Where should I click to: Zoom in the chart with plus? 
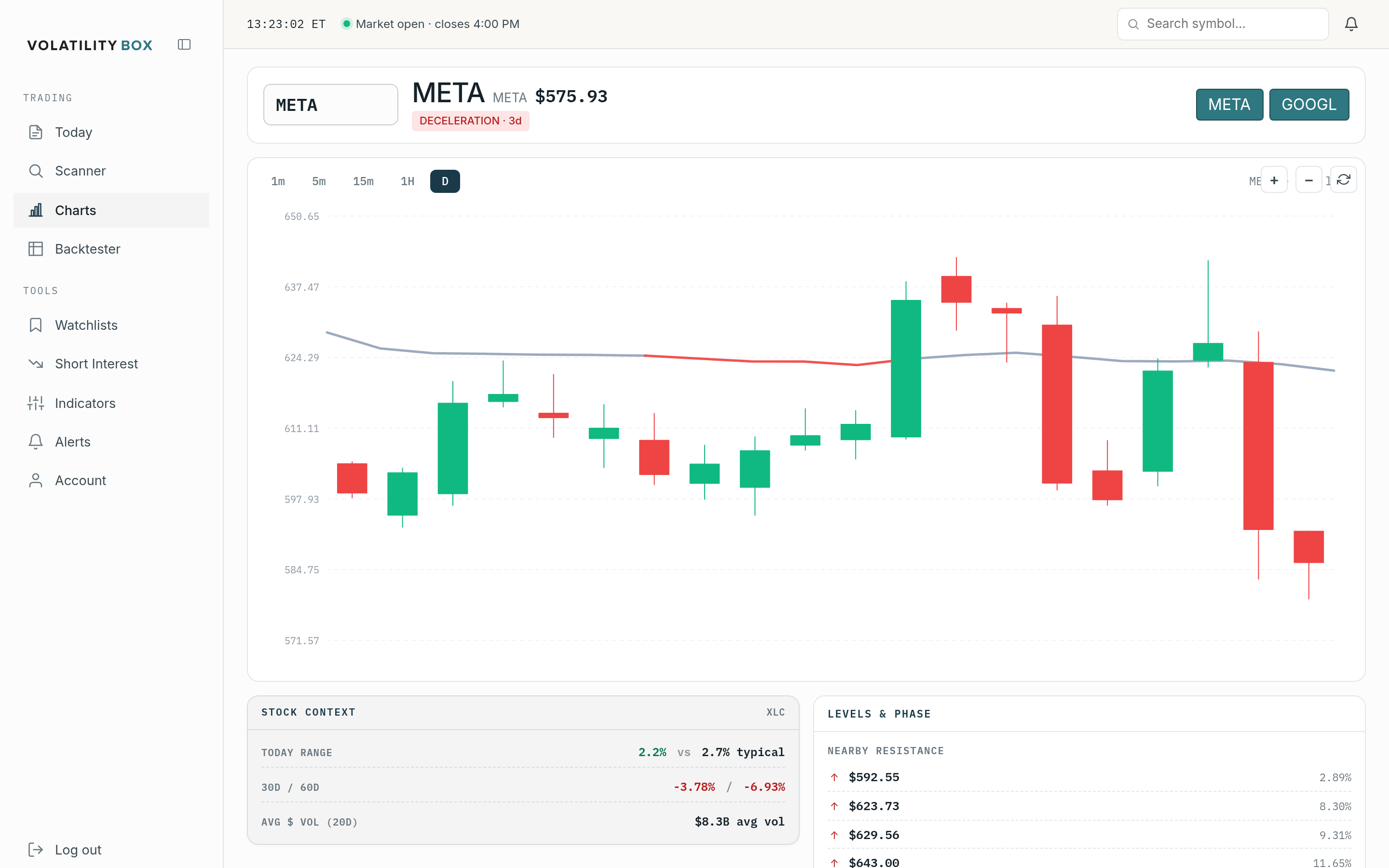[1274, 180]
